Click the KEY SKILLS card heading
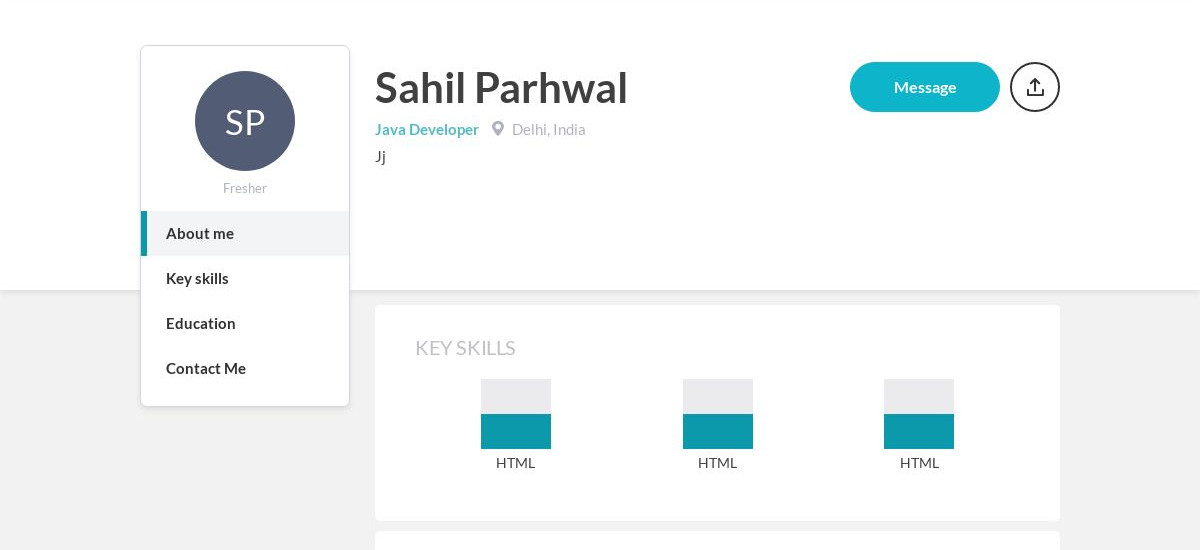Image resolution: width=1200 pixels, height=550 pixels. click(465, 348)
